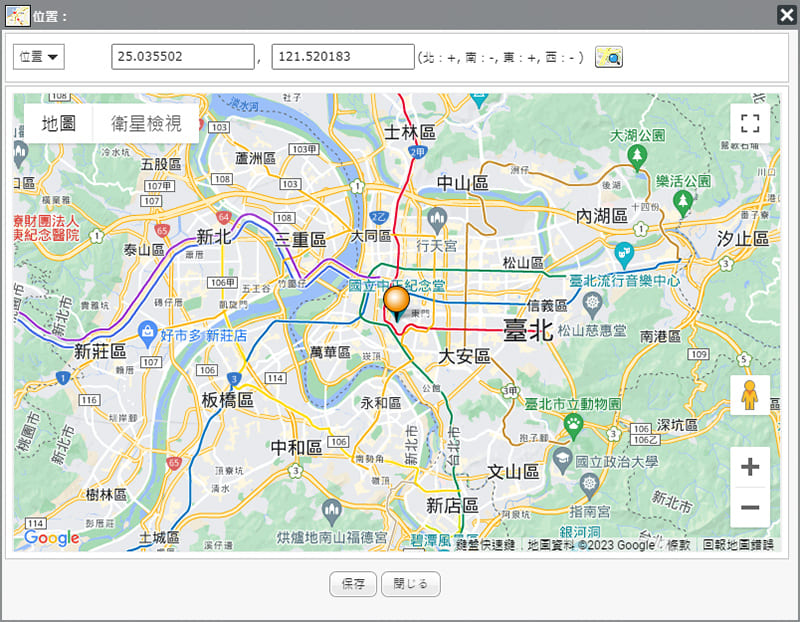
Task: Toggle fullscreen map view
Action: pos(750,123)
